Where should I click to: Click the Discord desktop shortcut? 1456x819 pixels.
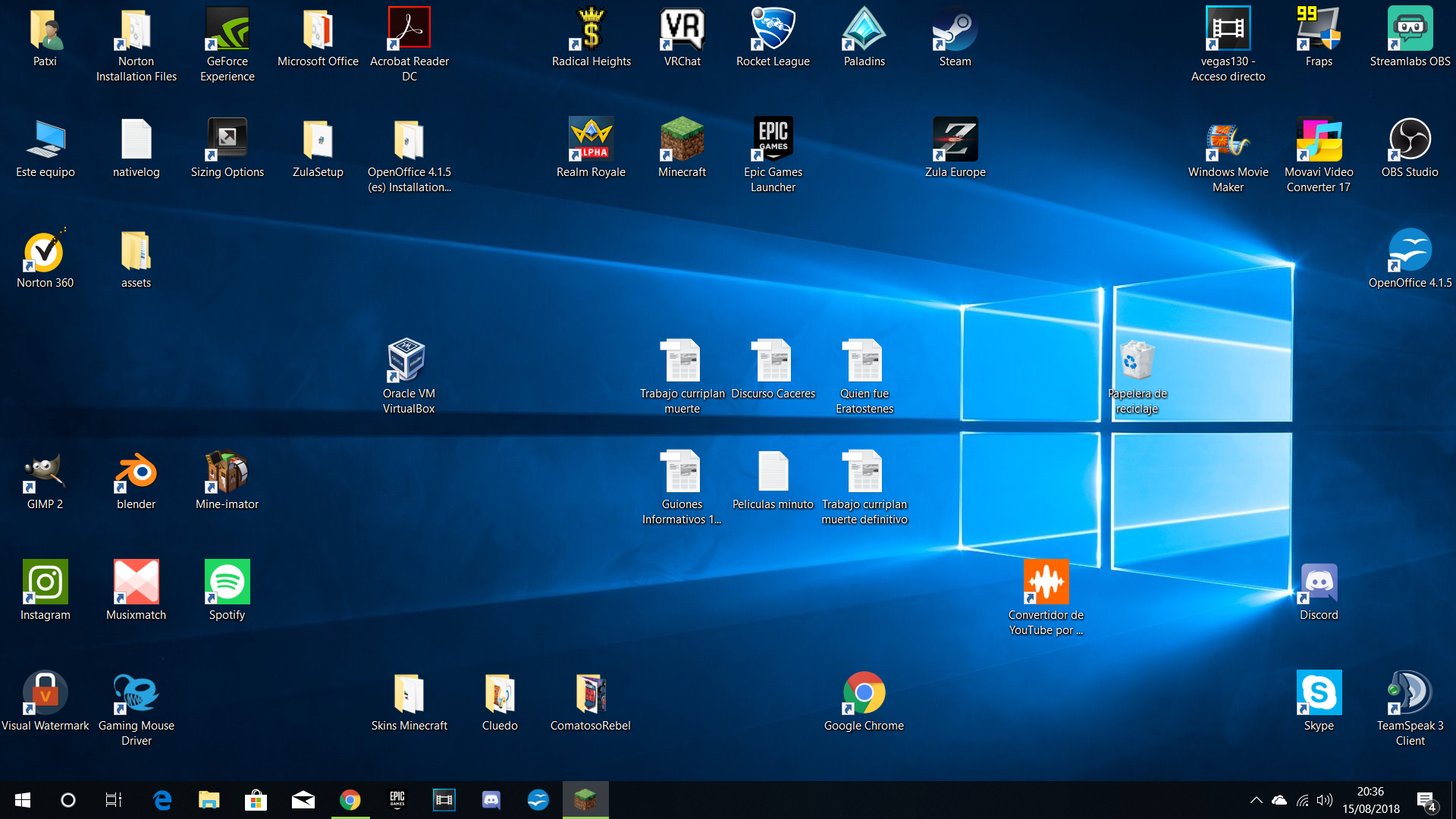tap(1319, 582)
